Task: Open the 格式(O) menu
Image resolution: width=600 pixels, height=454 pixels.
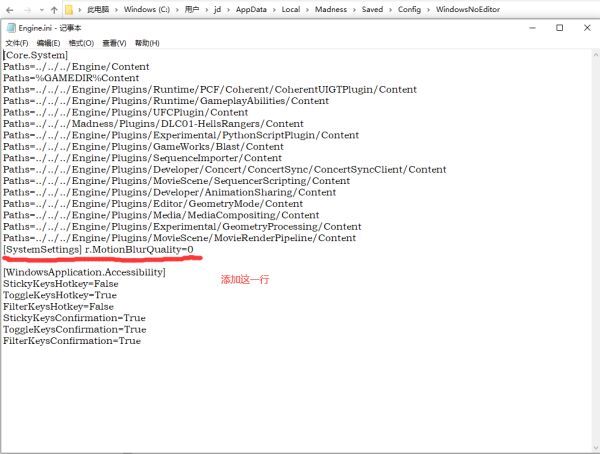Action: tap(82, 44)
